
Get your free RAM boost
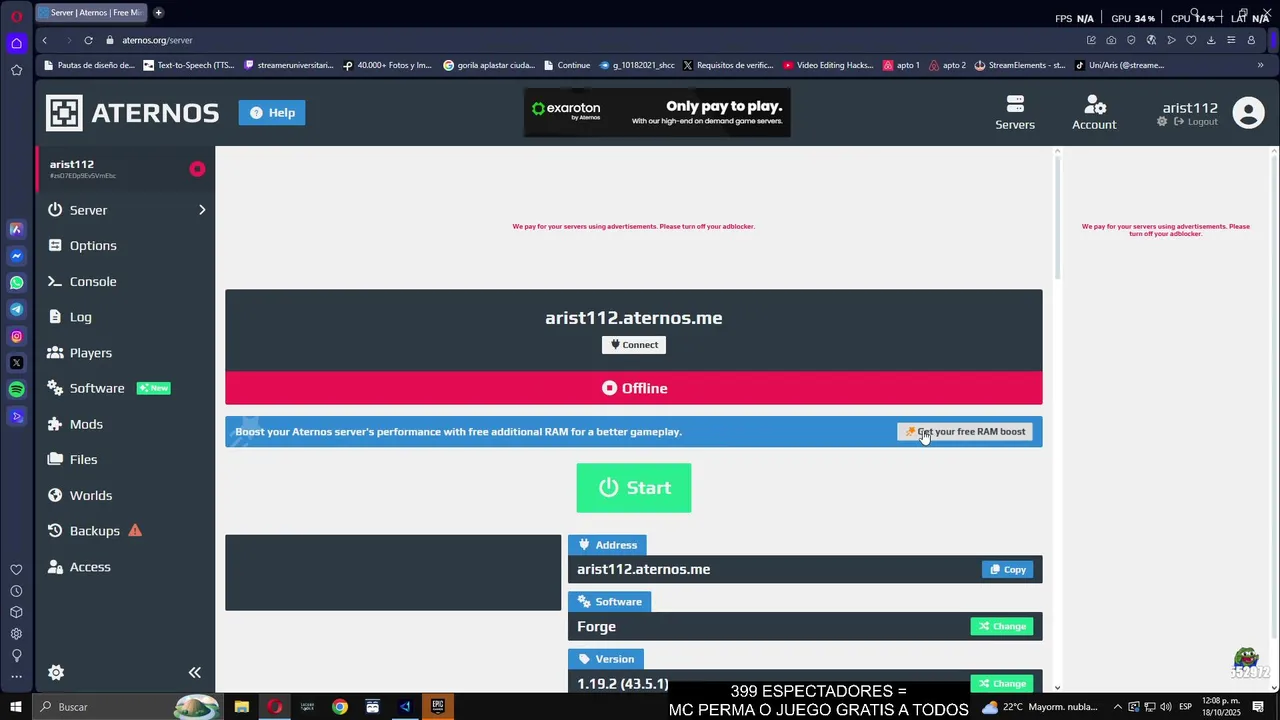point(965,432)
